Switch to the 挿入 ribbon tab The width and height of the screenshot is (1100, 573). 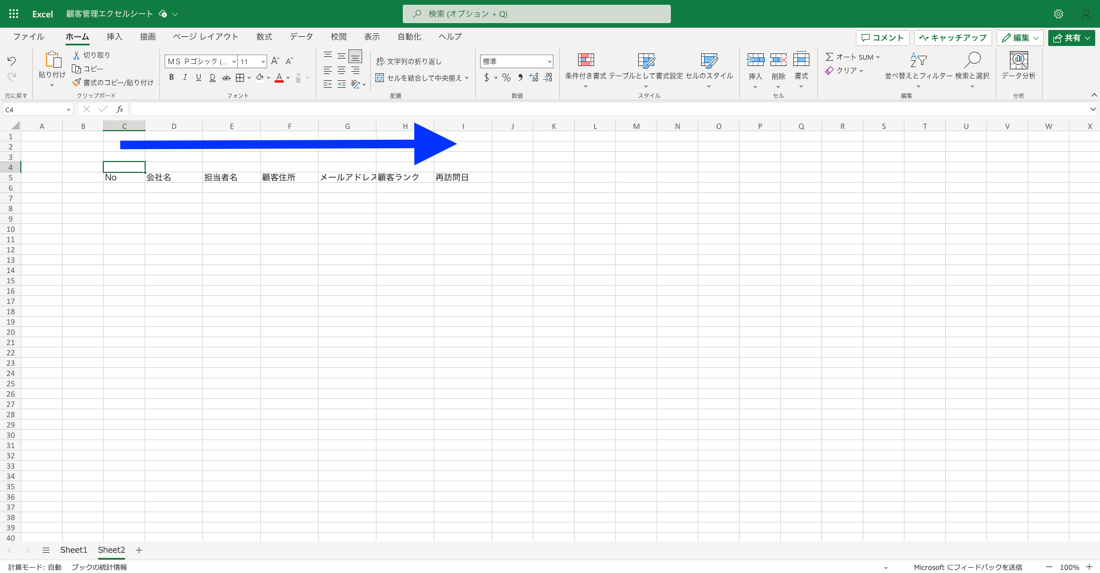(x=114, y=36)
